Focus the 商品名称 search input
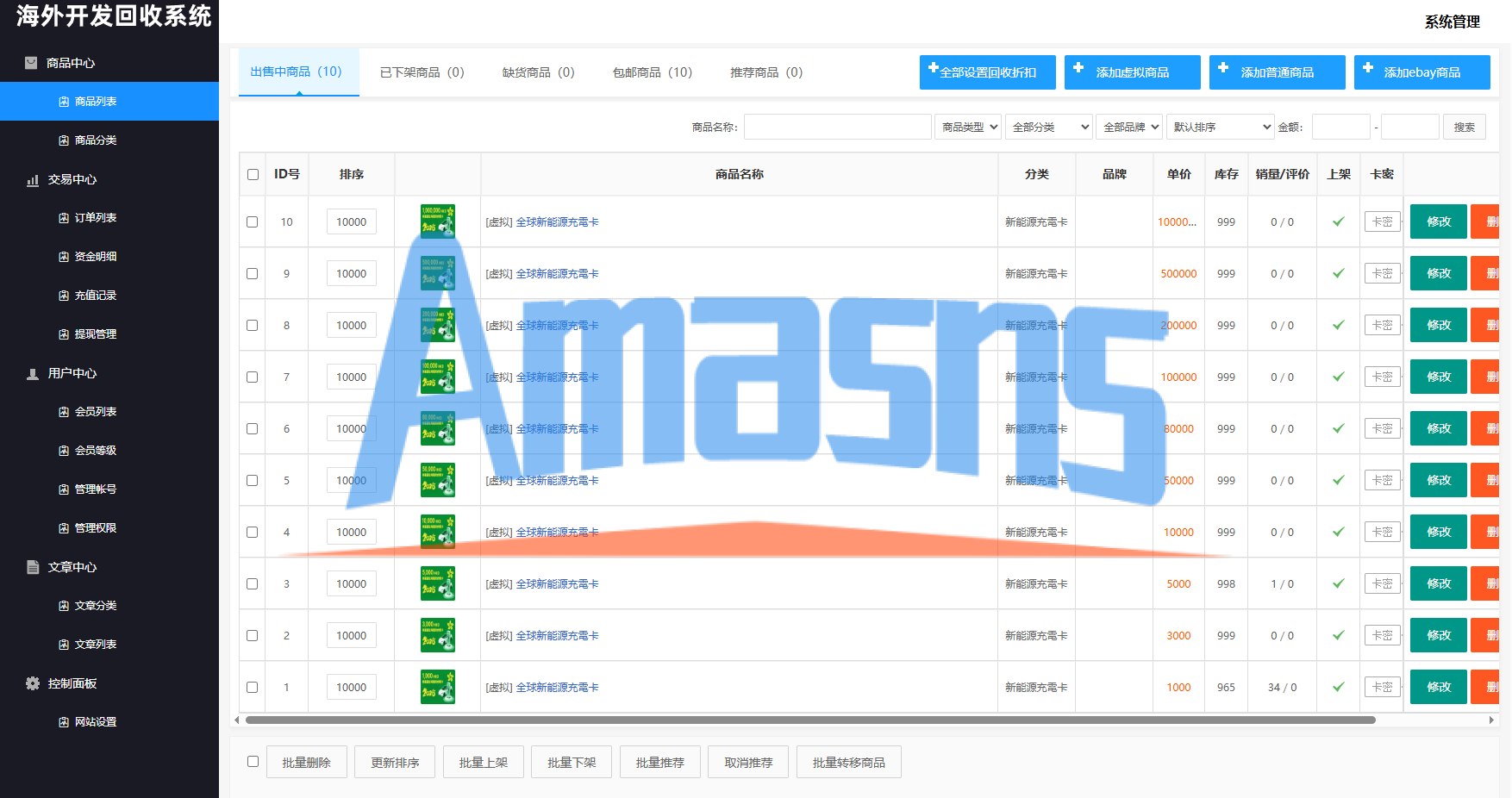The width and height of the screenshot is (1512, 798). coord(838,127)
